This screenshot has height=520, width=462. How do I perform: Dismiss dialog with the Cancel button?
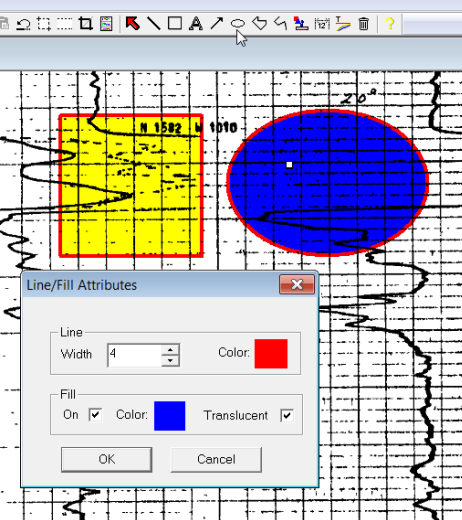(x=216, y=459)
